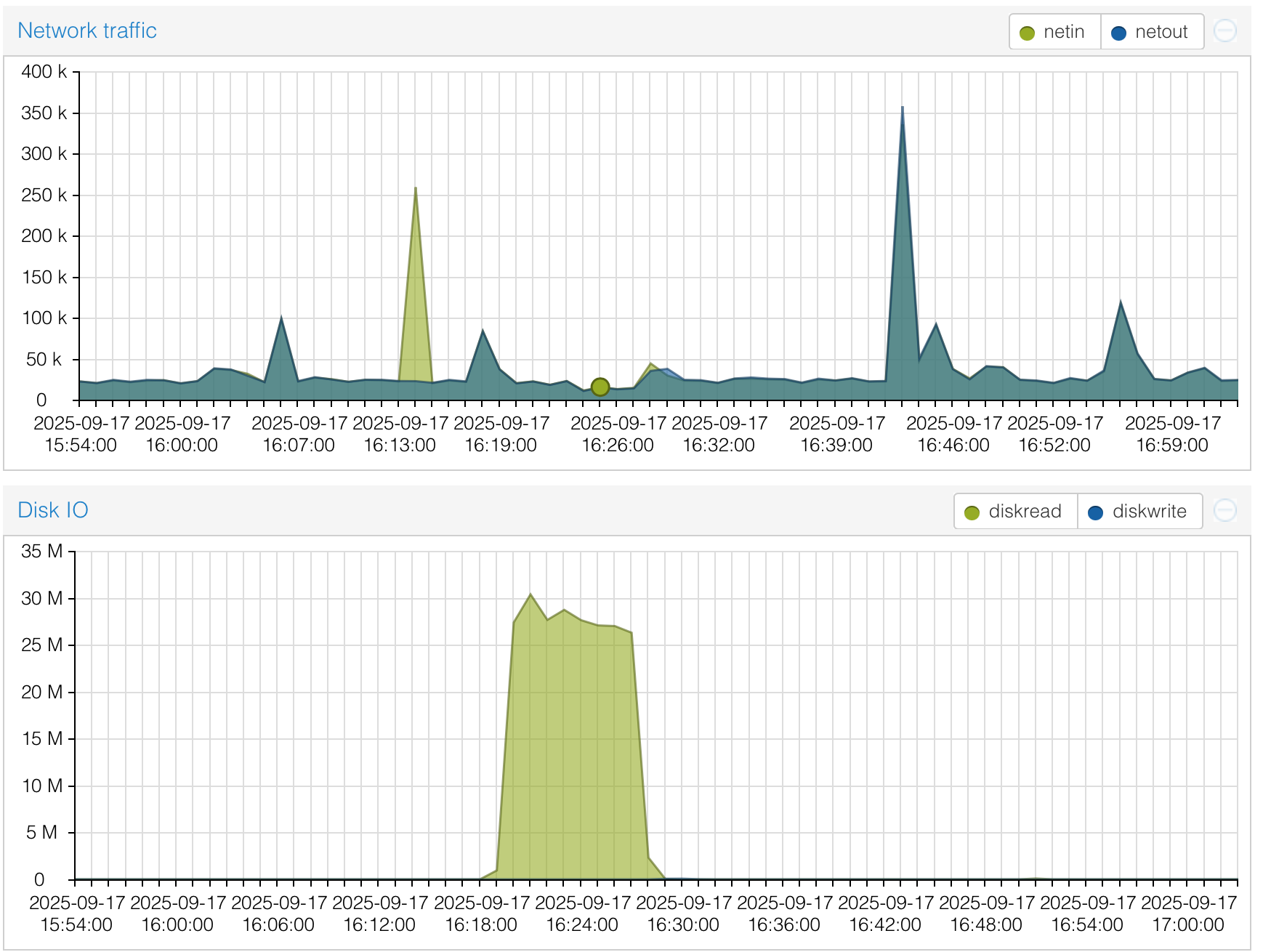The height and width of the screenshot is (952, 1263).
Task: Click the 35 M label on Disk IO y-axis
Action: pyautogui.click(x=41, y=552)
